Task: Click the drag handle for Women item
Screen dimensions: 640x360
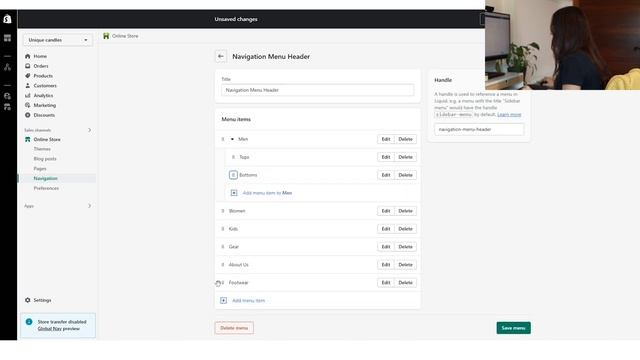Action: [x=223, y=211]
